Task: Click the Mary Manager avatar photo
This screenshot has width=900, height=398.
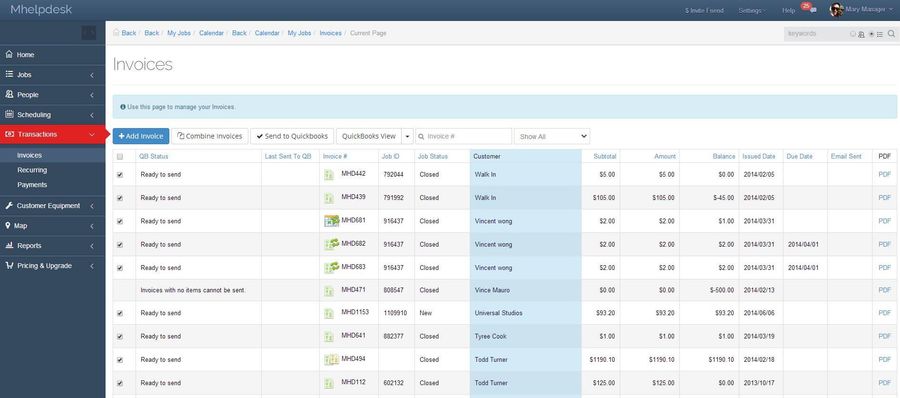Action: (x=836, y=10)
